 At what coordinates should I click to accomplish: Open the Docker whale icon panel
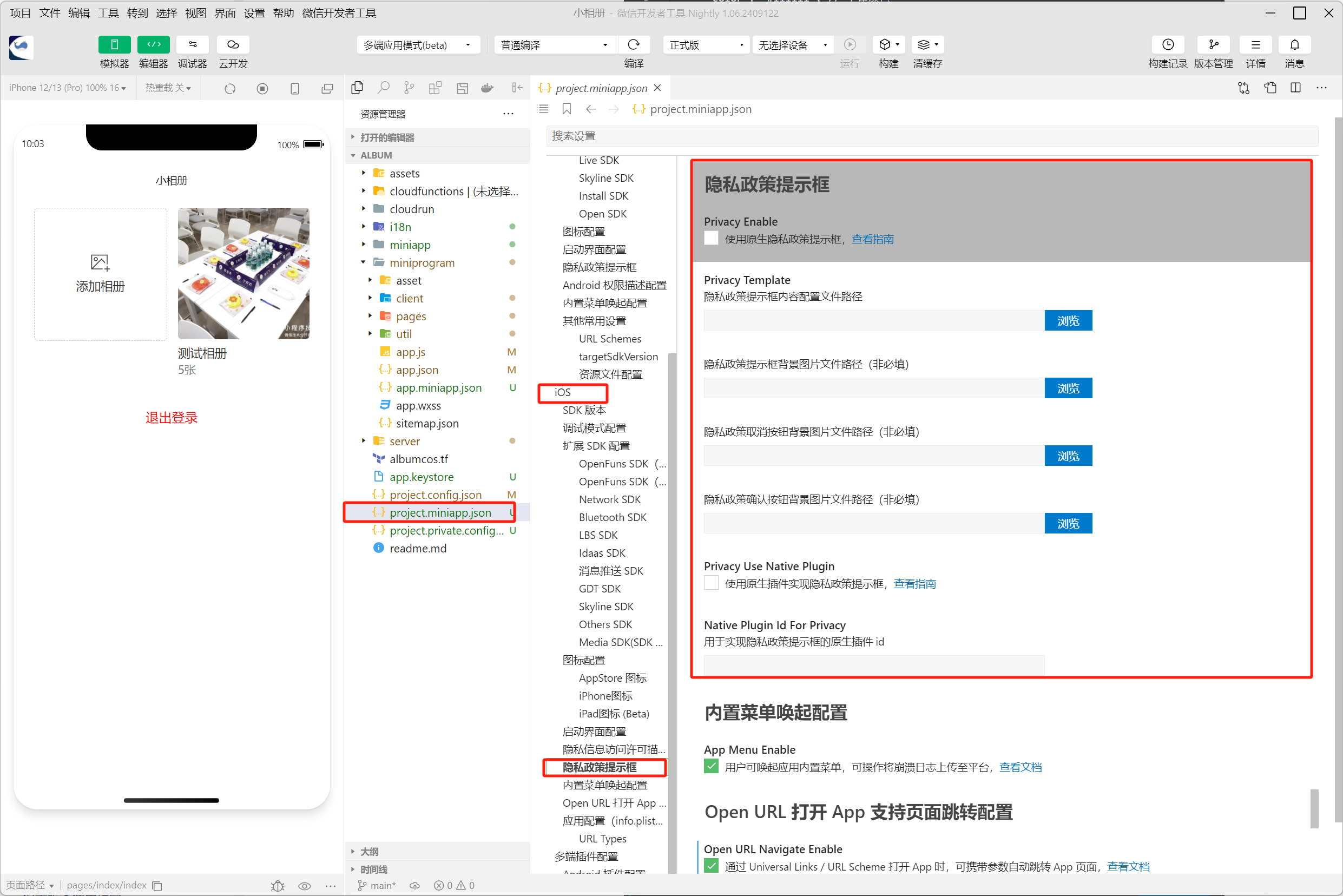487,88
